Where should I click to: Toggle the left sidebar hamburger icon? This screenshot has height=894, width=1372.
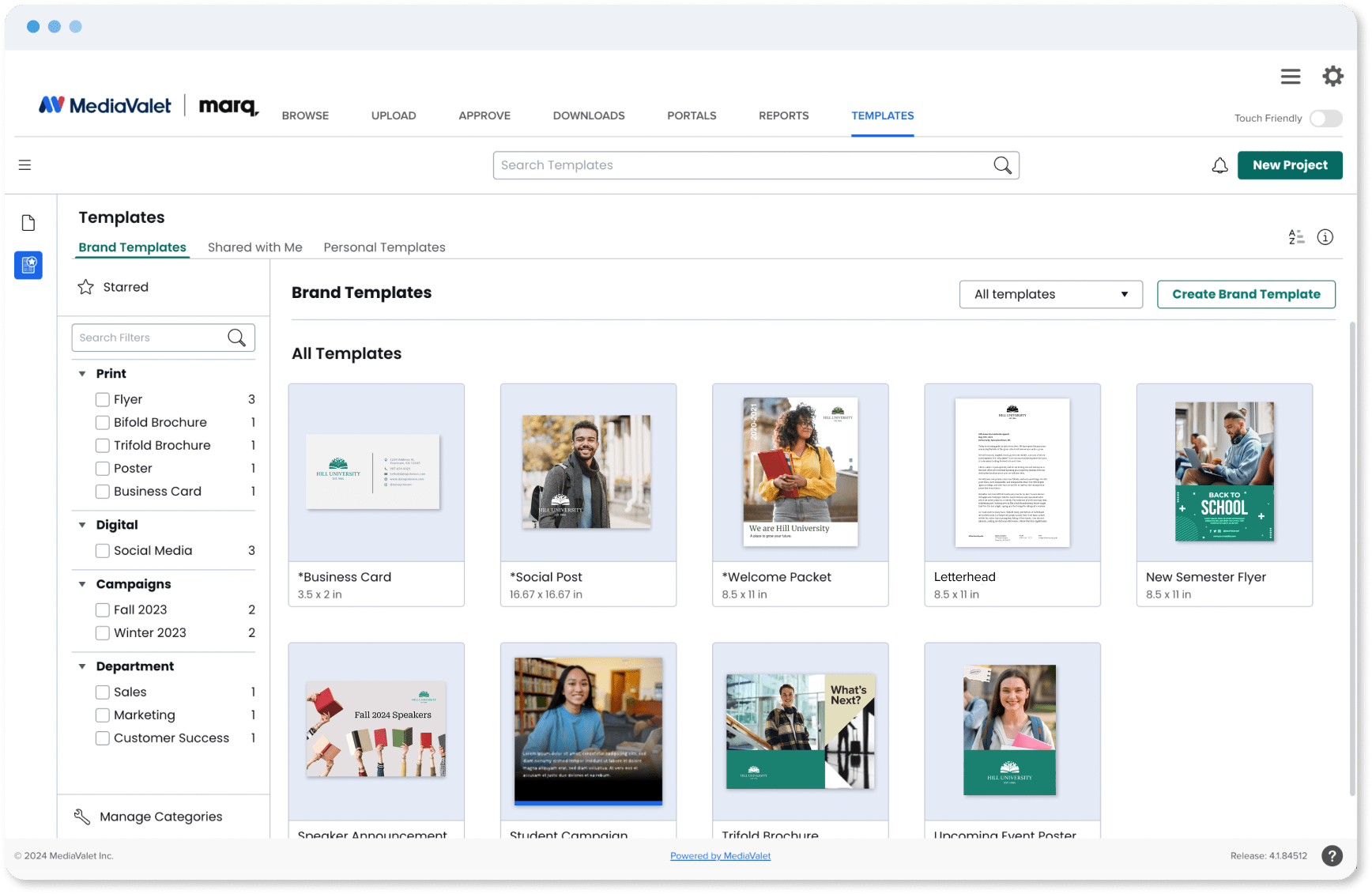coord(25,165)
